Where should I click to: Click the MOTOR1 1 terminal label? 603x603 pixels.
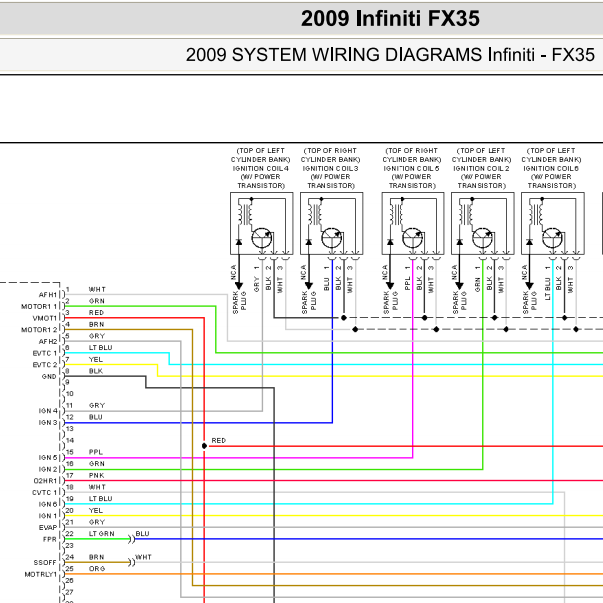point(39,306)
